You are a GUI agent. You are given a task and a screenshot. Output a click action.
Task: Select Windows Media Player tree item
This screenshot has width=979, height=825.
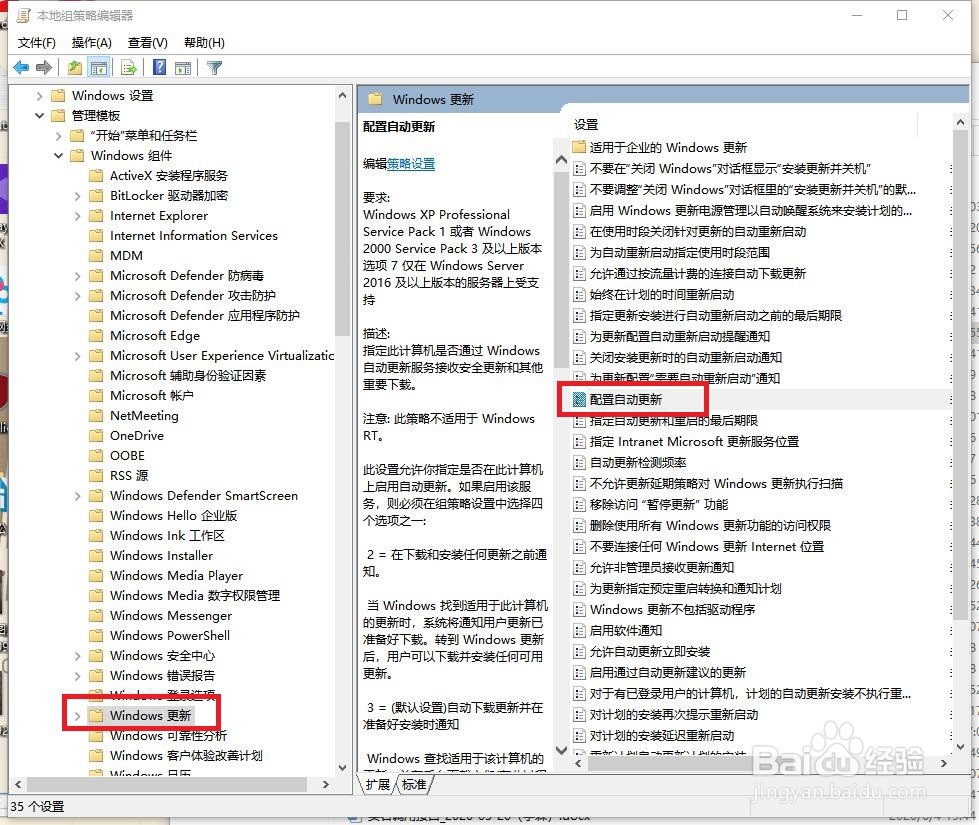(177, 575)
